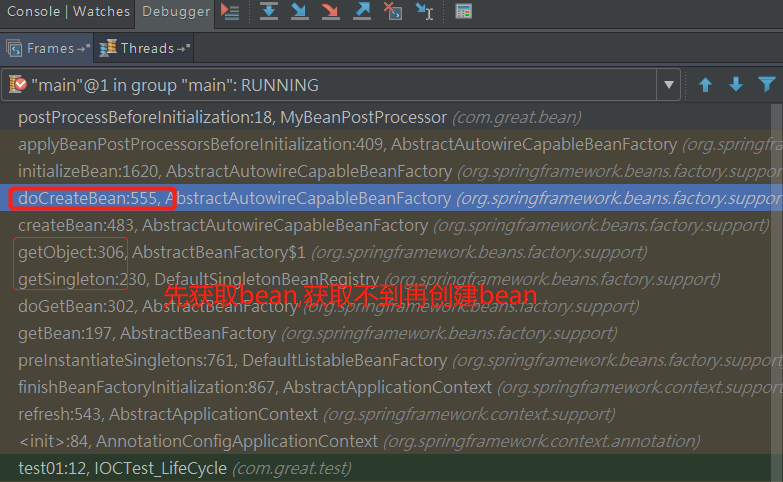Open the Threads tab

point(144,48)
